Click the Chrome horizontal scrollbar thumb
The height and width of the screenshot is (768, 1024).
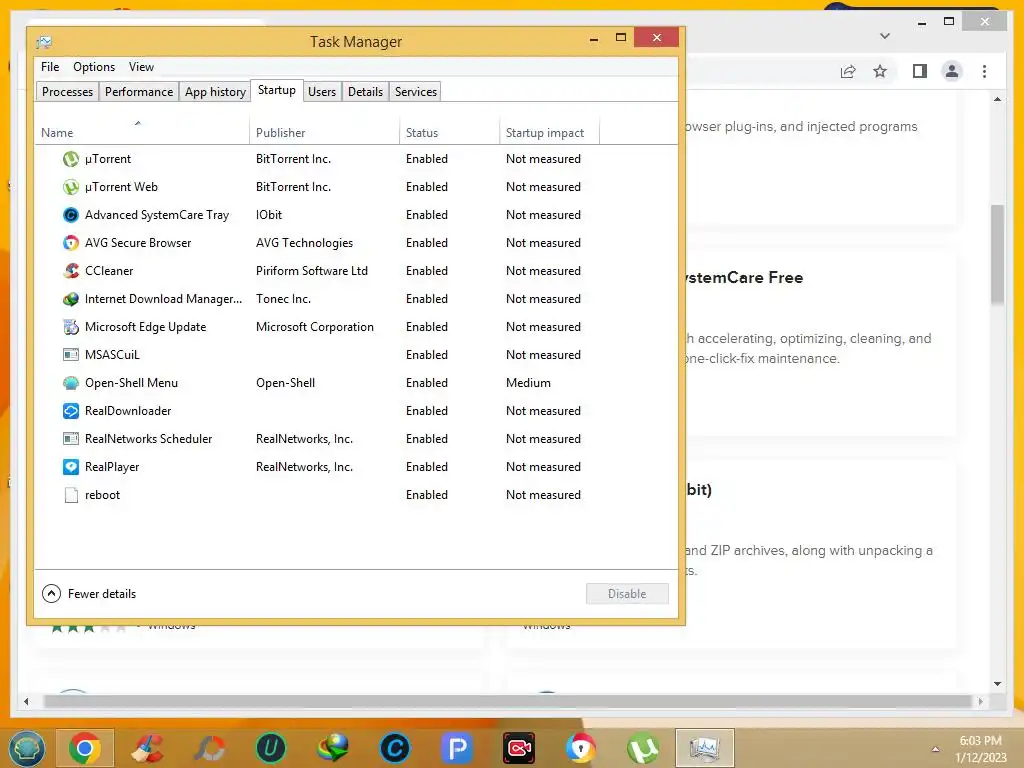click(x=507, y=701)
